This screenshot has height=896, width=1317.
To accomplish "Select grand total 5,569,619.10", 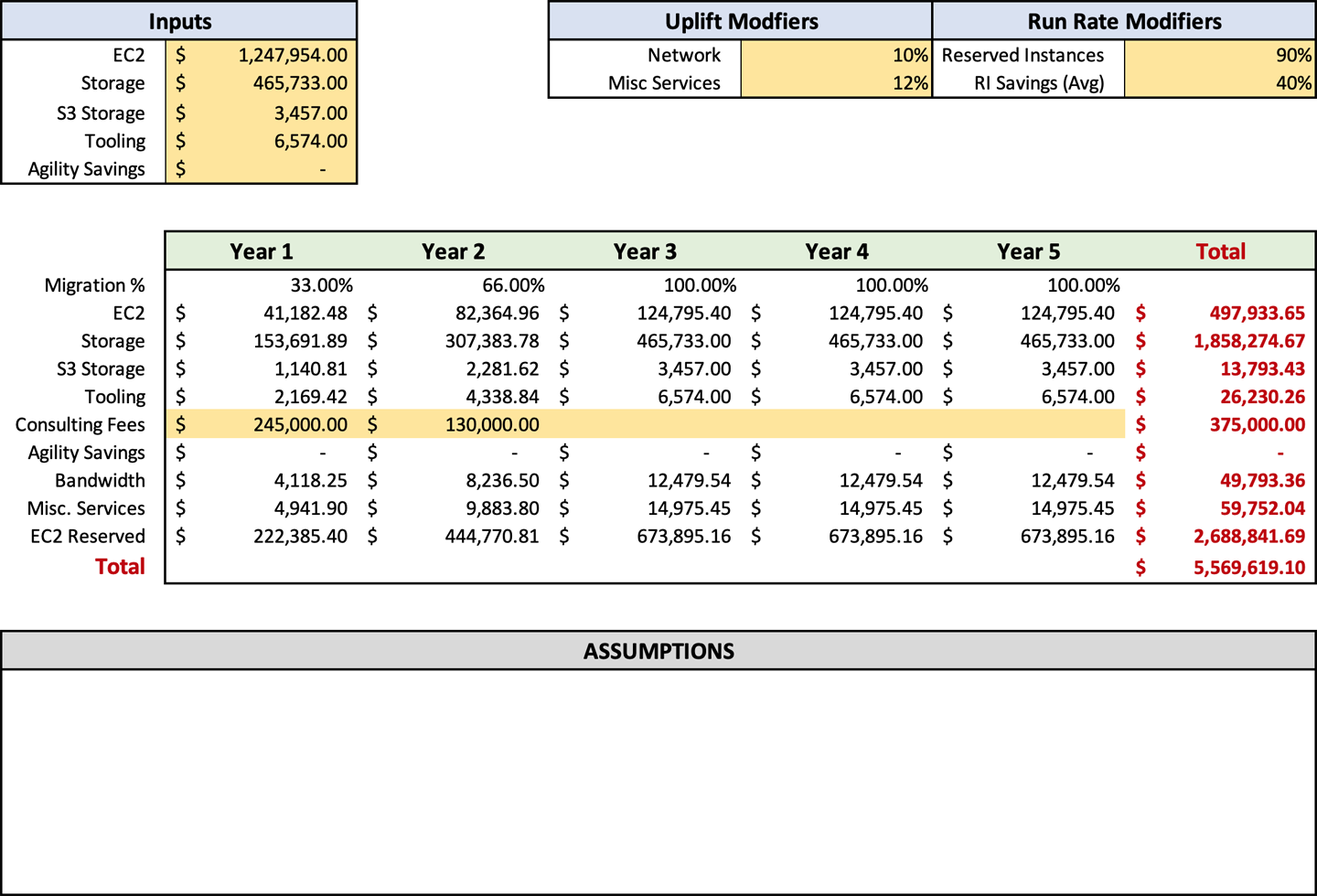I will point(1249,567).
